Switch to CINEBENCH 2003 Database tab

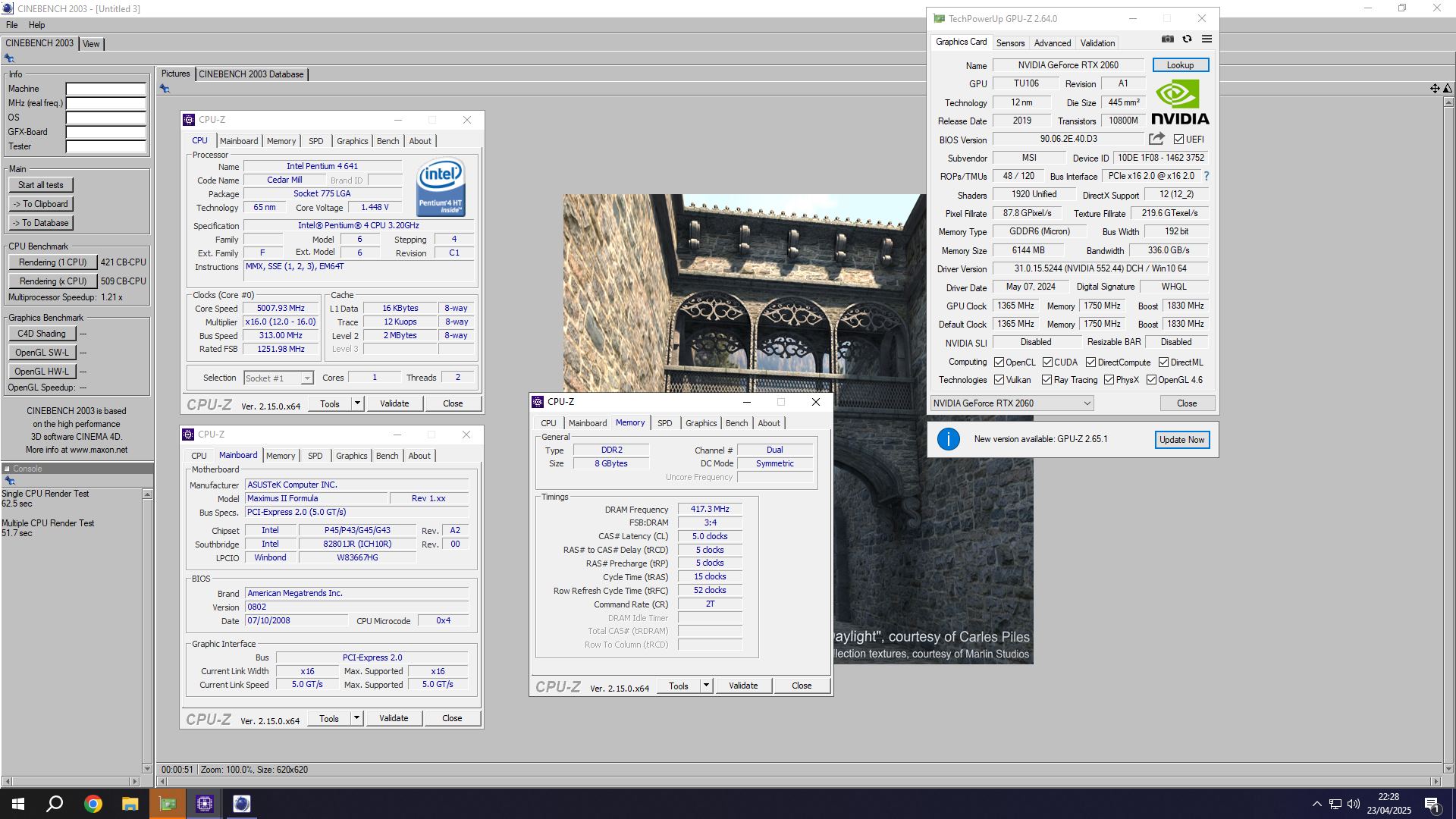[251, 74]
